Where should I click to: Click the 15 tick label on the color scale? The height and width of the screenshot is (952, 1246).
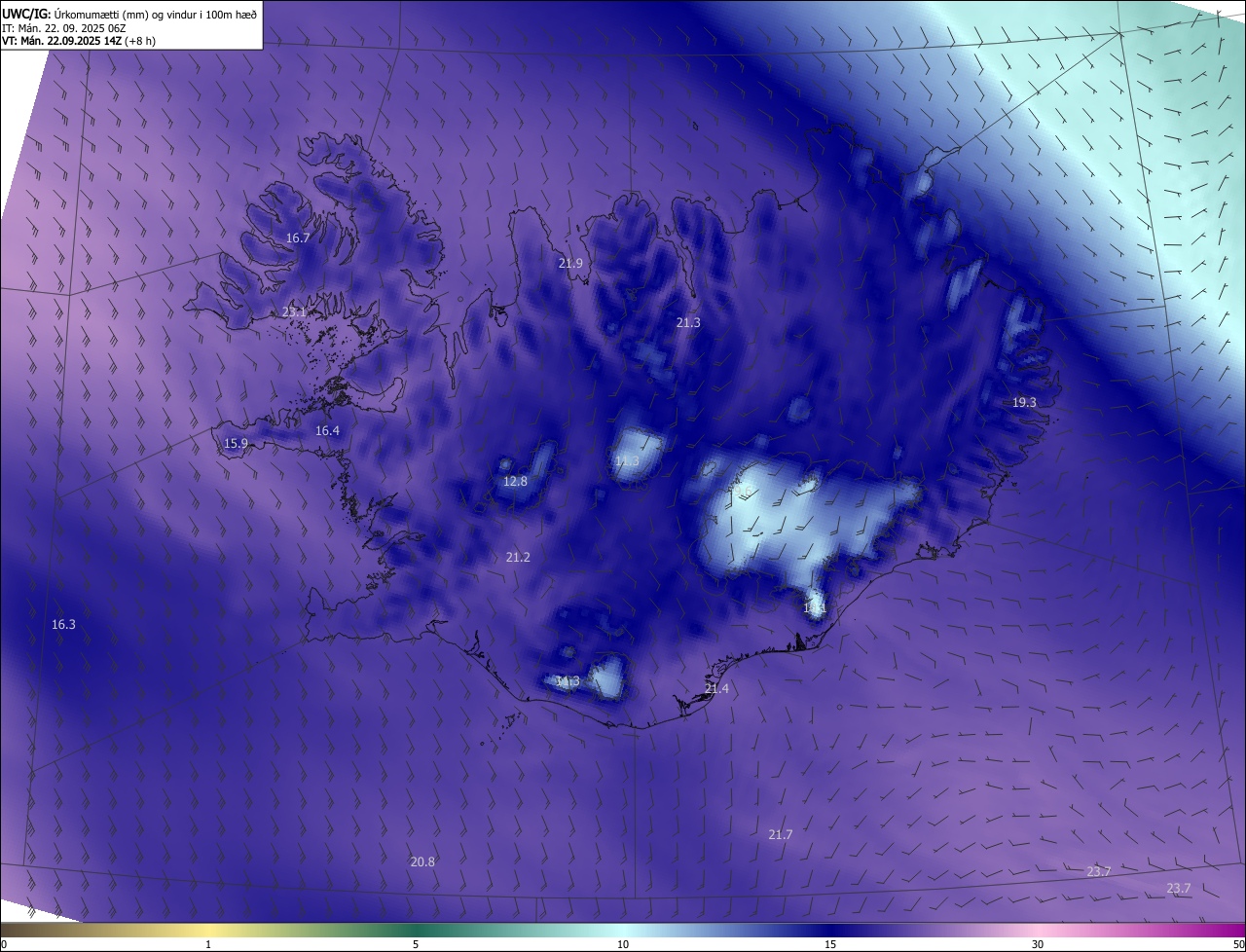pos(830,944)
